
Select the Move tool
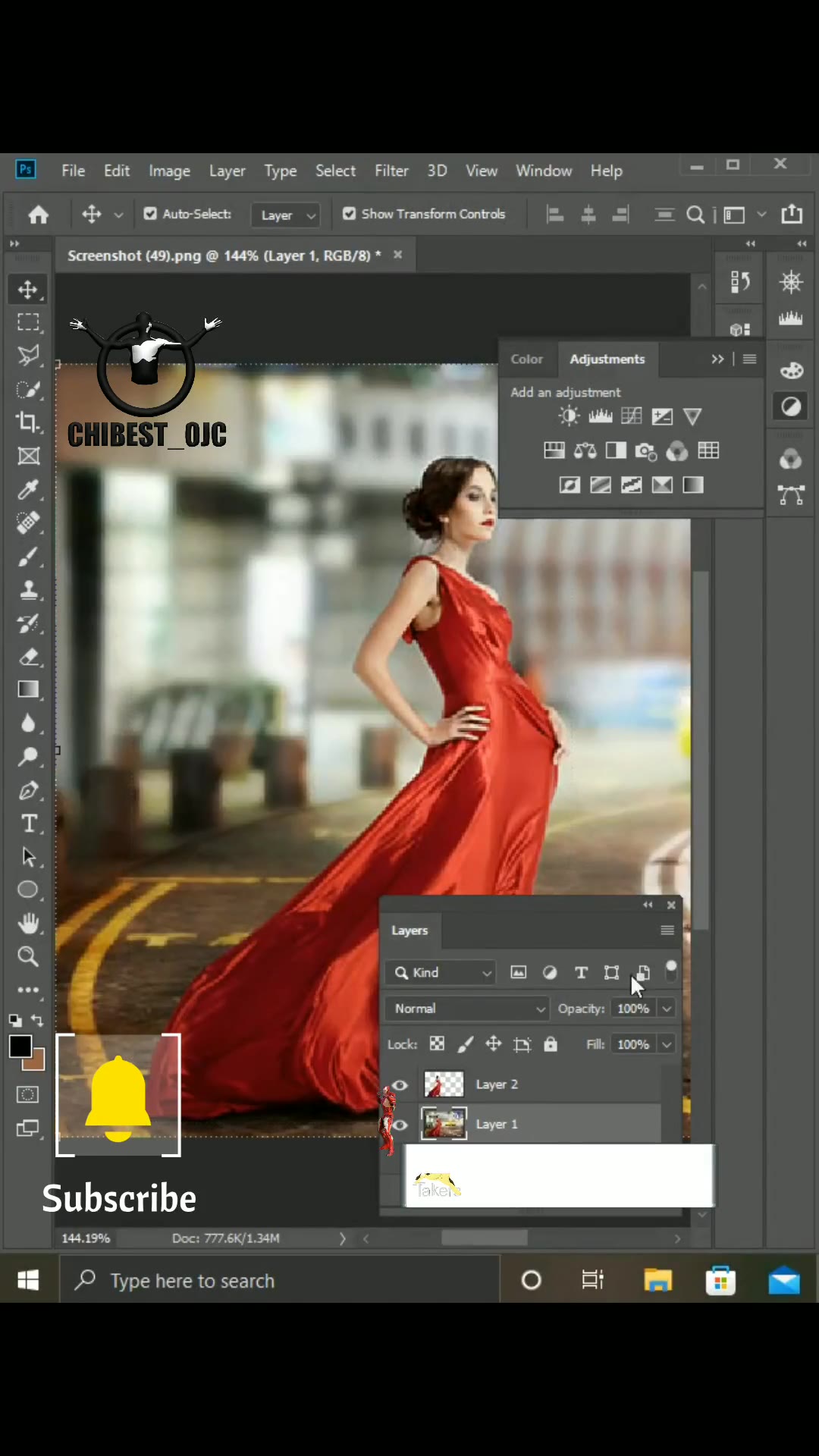click(x=28, y=289)
